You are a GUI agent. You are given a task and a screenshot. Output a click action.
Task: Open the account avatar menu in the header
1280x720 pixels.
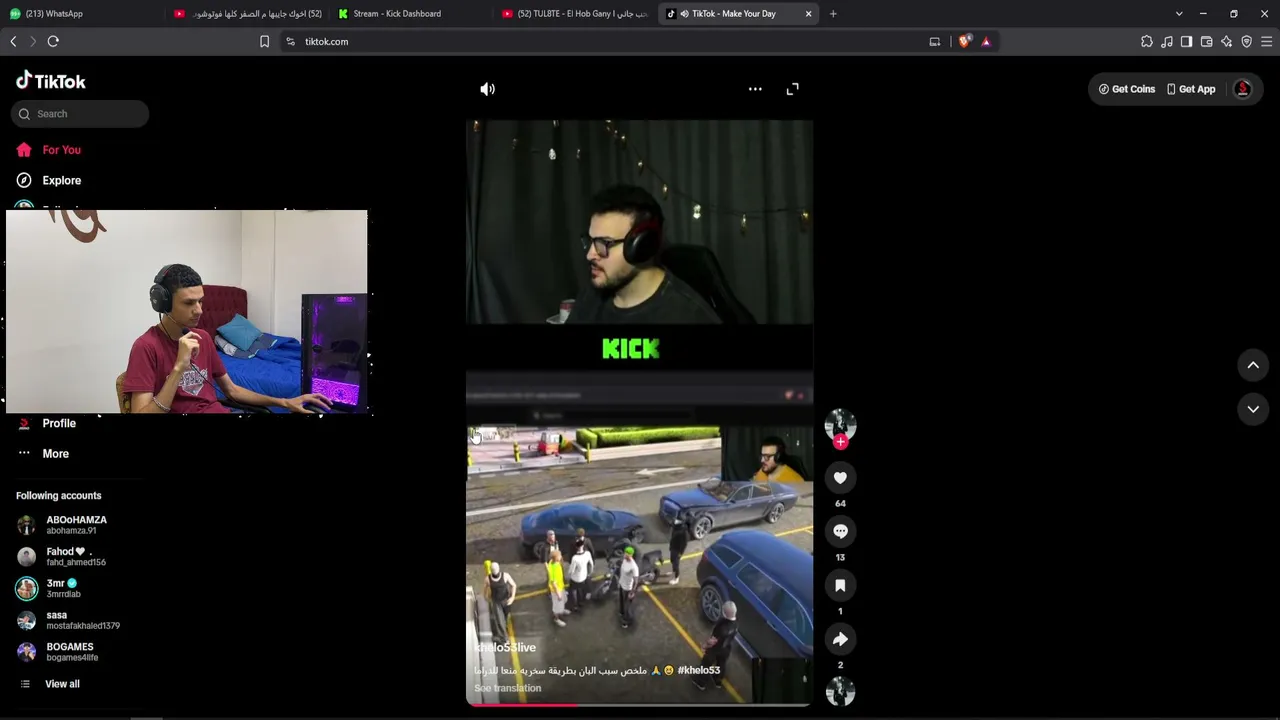pos(1243,89)
